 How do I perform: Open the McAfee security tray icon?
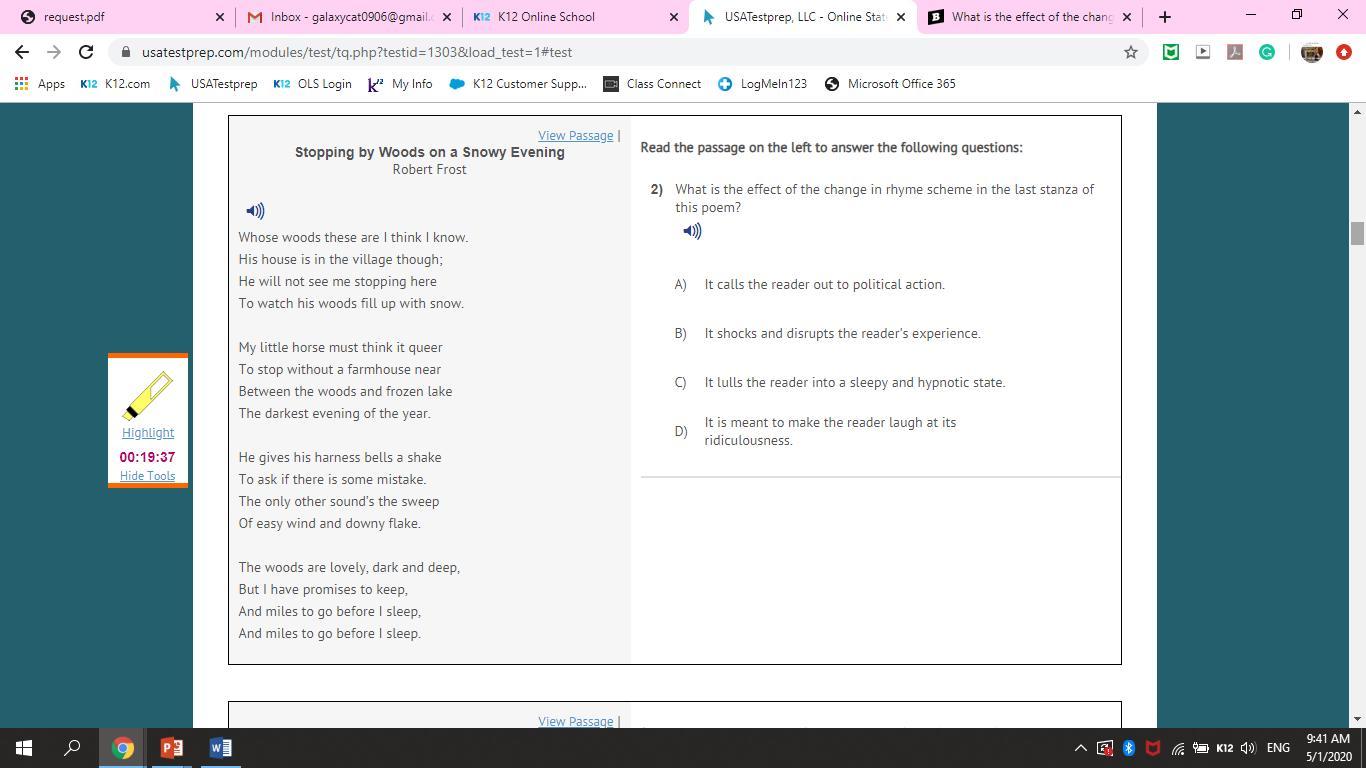(1153, 748)
